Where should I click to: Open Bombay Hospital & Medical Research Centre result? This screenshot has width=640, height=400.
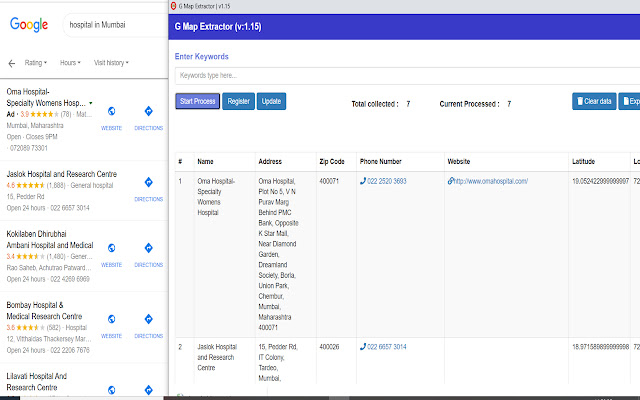pos(44,311)
